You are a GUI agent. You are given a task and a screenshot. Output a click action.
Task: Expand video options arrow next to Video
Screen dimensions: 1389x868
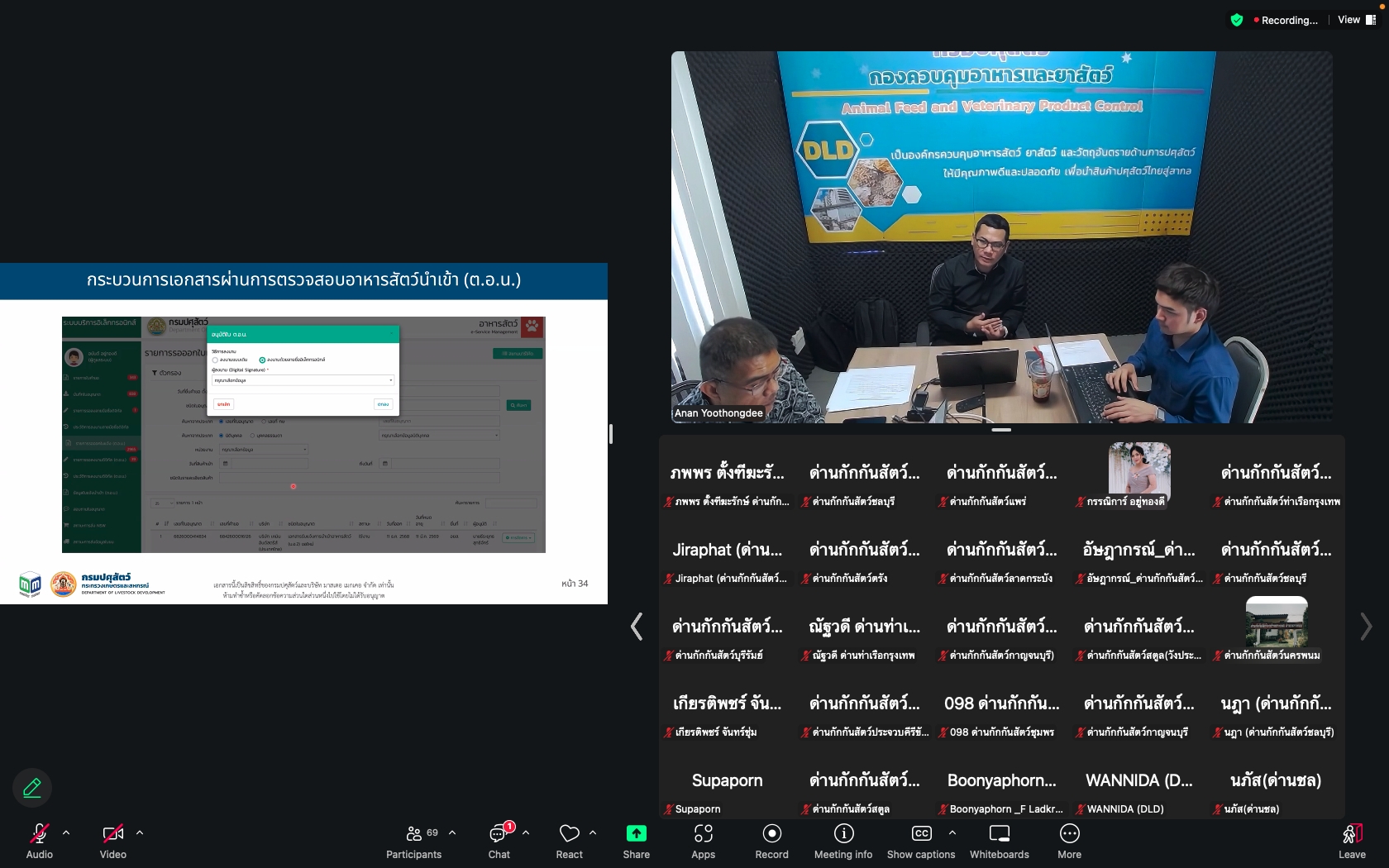[140, 832]
